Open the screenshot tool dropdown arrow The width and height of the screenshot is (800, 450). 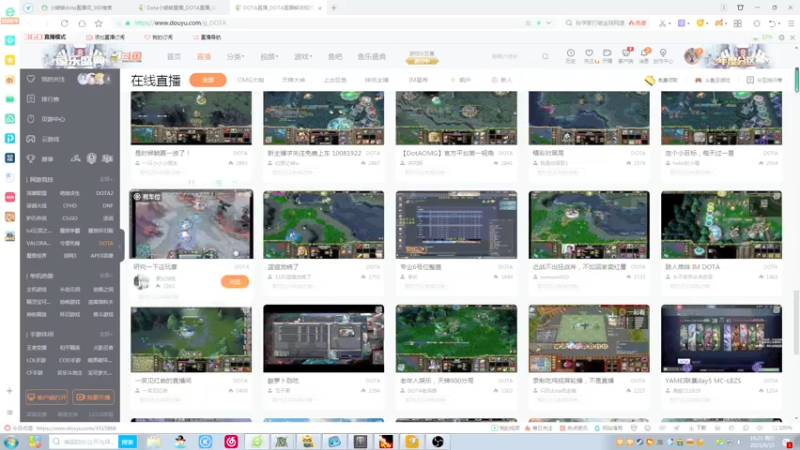(669, 23)
